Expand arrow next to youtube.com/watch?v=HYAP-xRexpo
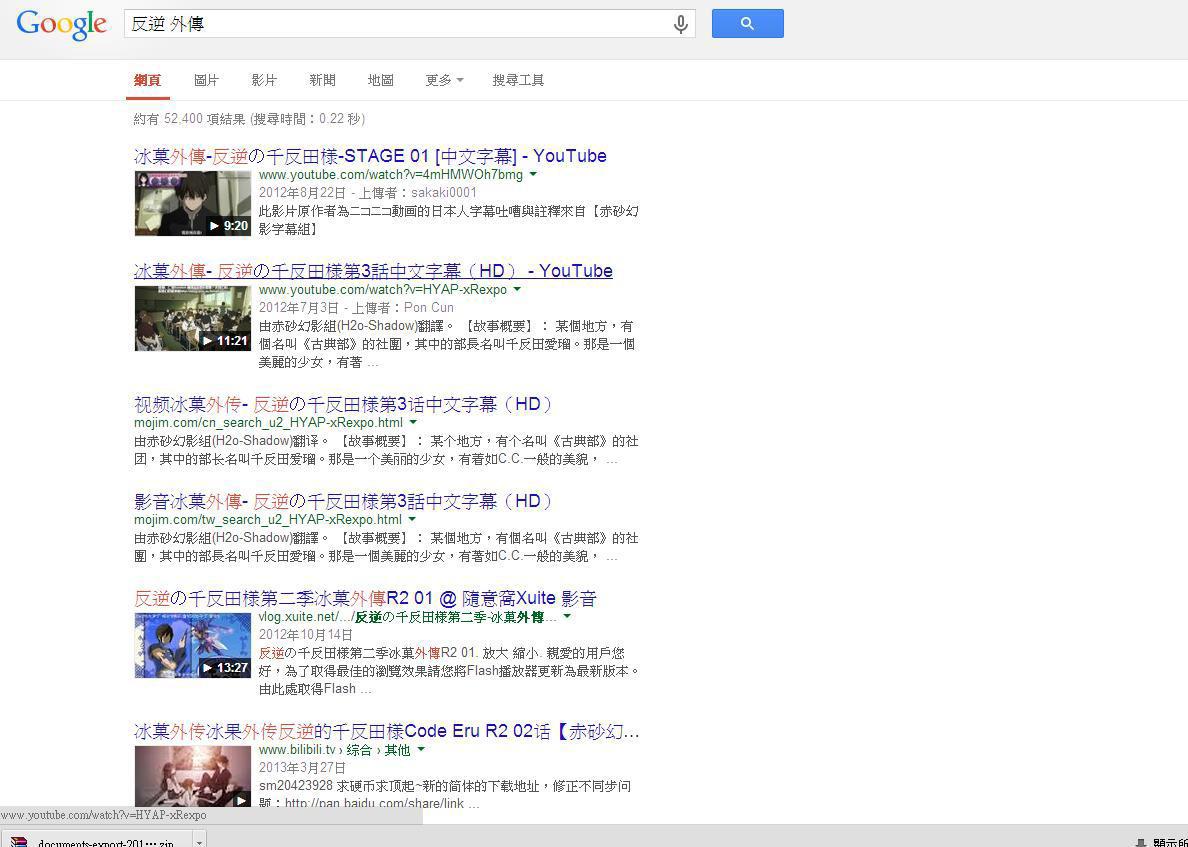 (517, 289)
